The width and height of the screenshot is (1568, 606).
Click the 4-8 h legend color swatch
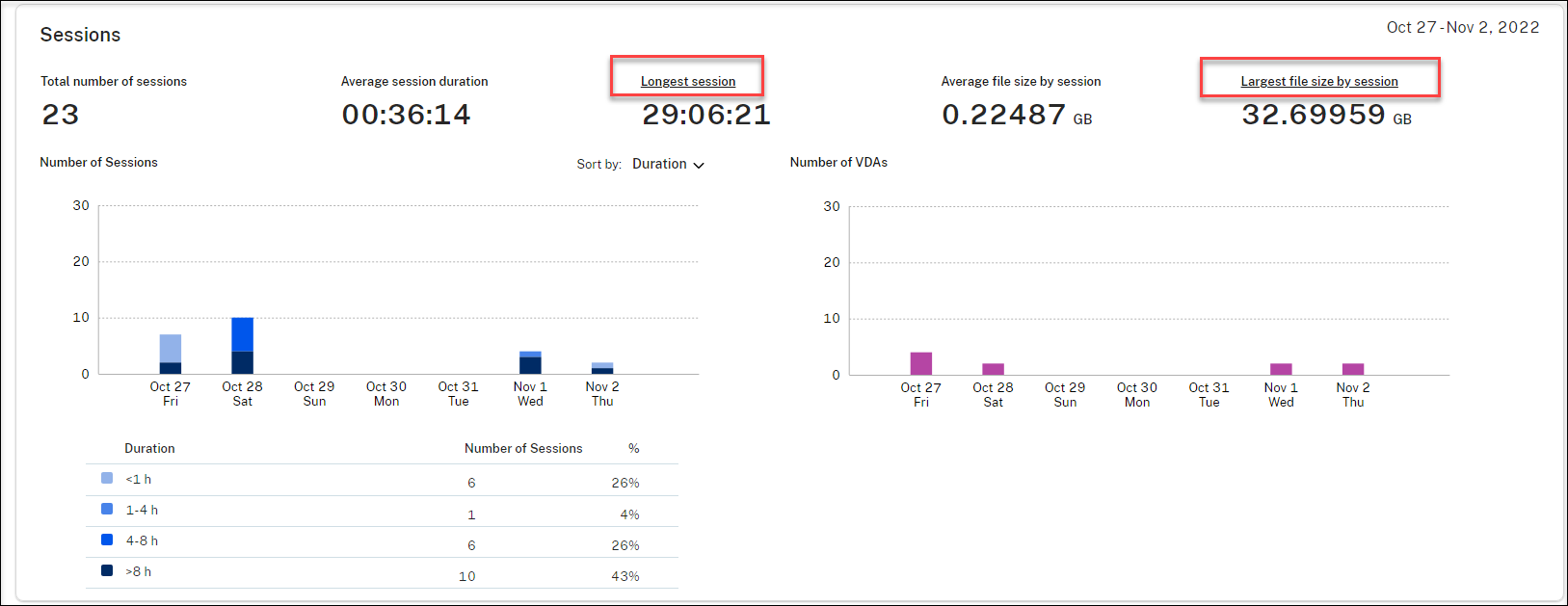click(x=107, y=540)
